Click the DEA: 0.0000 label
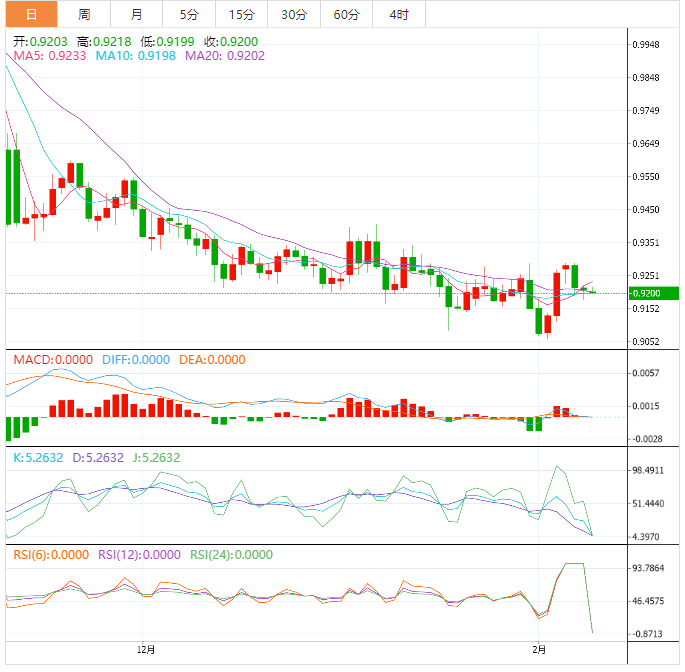The width and height of the screenshot is (685, 672). tap(211, 360)
